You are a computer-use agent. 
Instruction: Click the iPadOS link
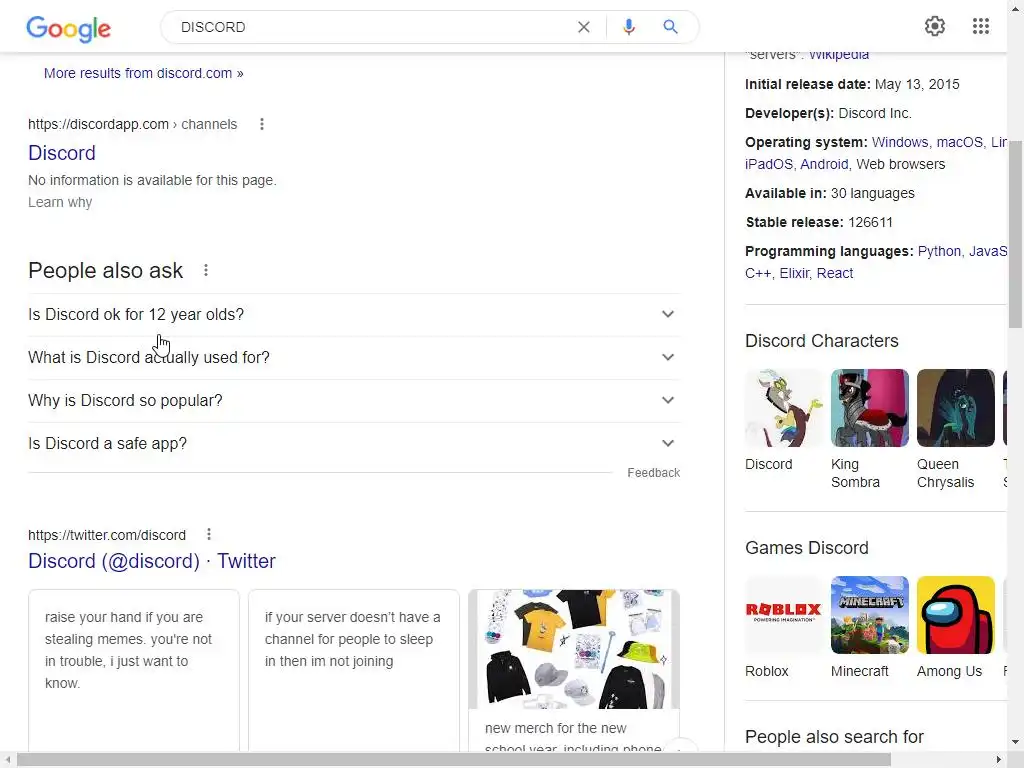point(769,165)
